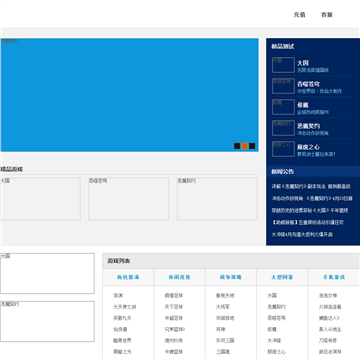The height and width of the screenshot is (360, 360).
Task: Select the last black carousel indicator square
Action: tap(252, 146)
